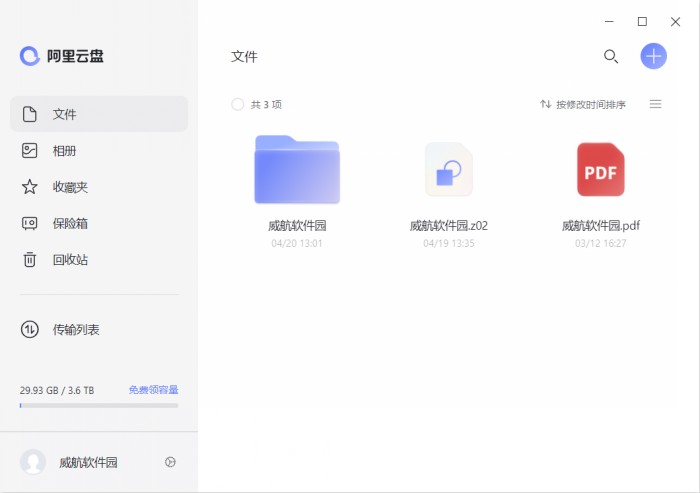Viewport: 700px width, 493px height.
Task: Click the storage usage progress bar
Action: tap(99, 405)
